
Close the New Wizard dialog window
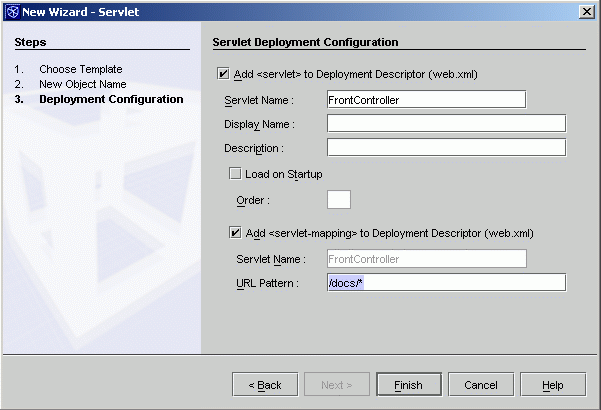coord(586,10)
